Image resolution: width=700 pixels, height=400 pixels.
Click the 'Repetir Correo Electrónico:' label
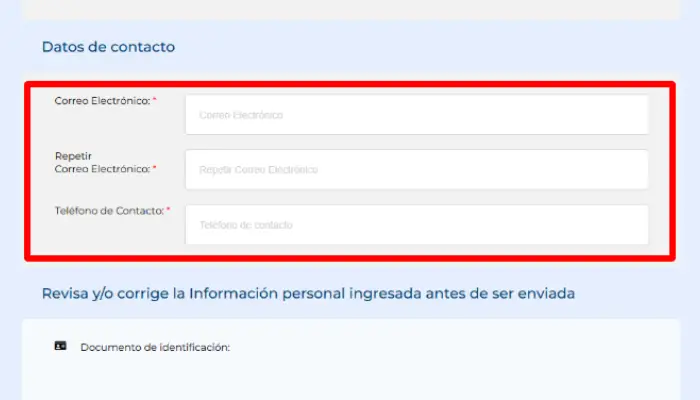tap(102, 162)
